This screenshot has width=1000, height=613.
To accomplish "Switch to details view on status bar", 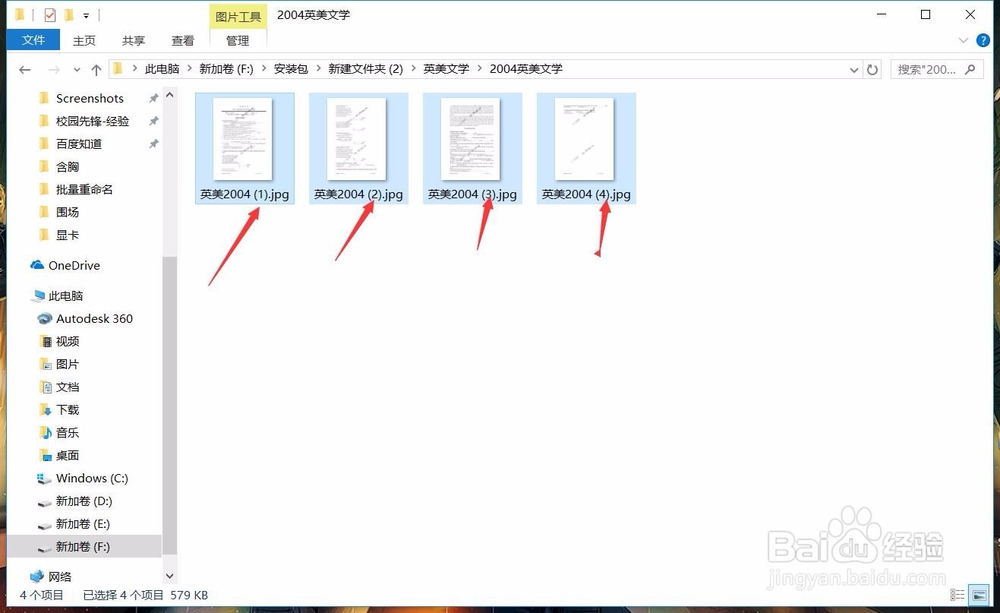I will (x=956, y=594).
